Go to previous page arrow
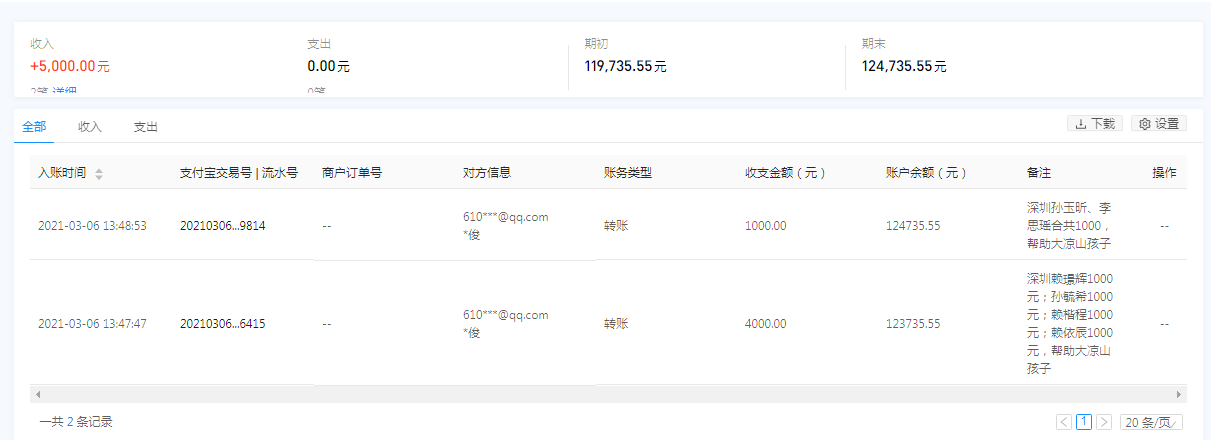1211x440 pixels. click(x=1064, y=422)
